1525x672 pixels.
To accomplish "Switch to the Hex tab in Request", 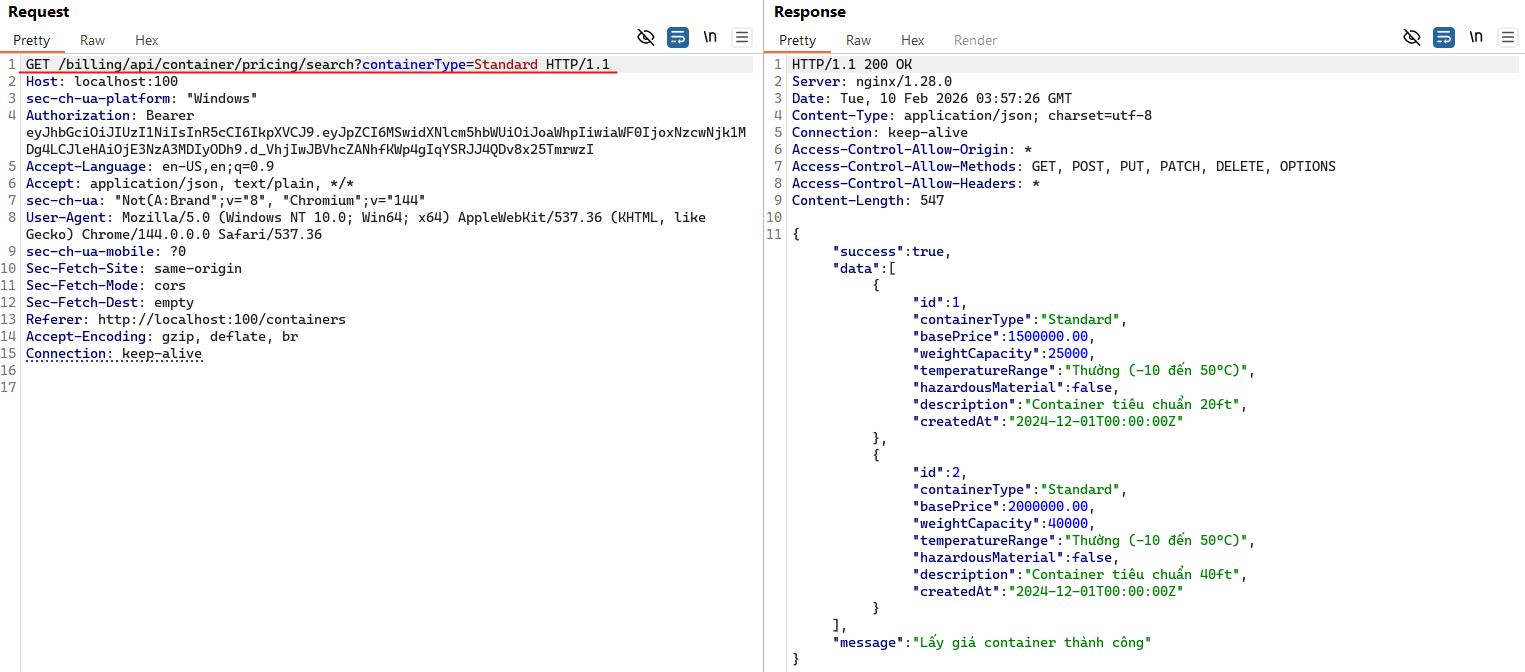I will (147, 40).
